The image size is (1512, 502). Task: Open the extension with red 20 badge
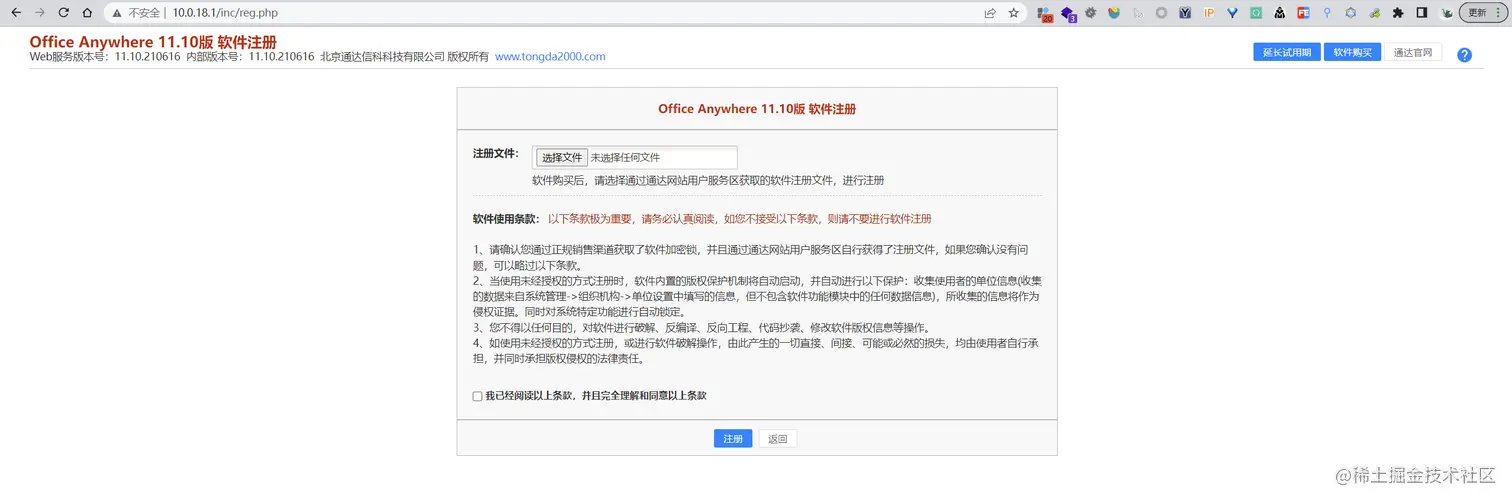(x=1045, y=14)
